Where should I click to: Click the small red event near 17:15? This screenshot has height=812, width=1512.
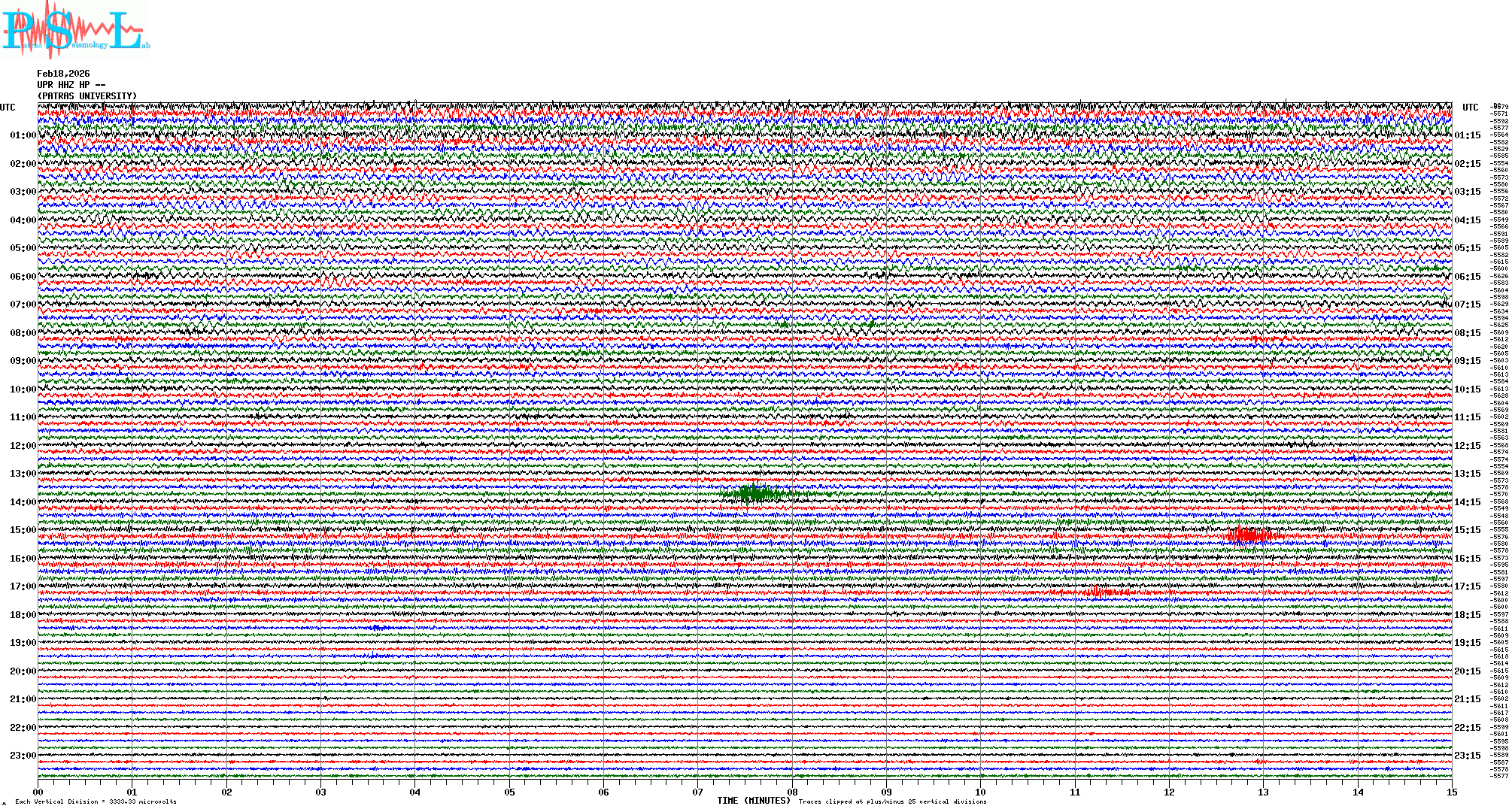[x=1098, y=592]
